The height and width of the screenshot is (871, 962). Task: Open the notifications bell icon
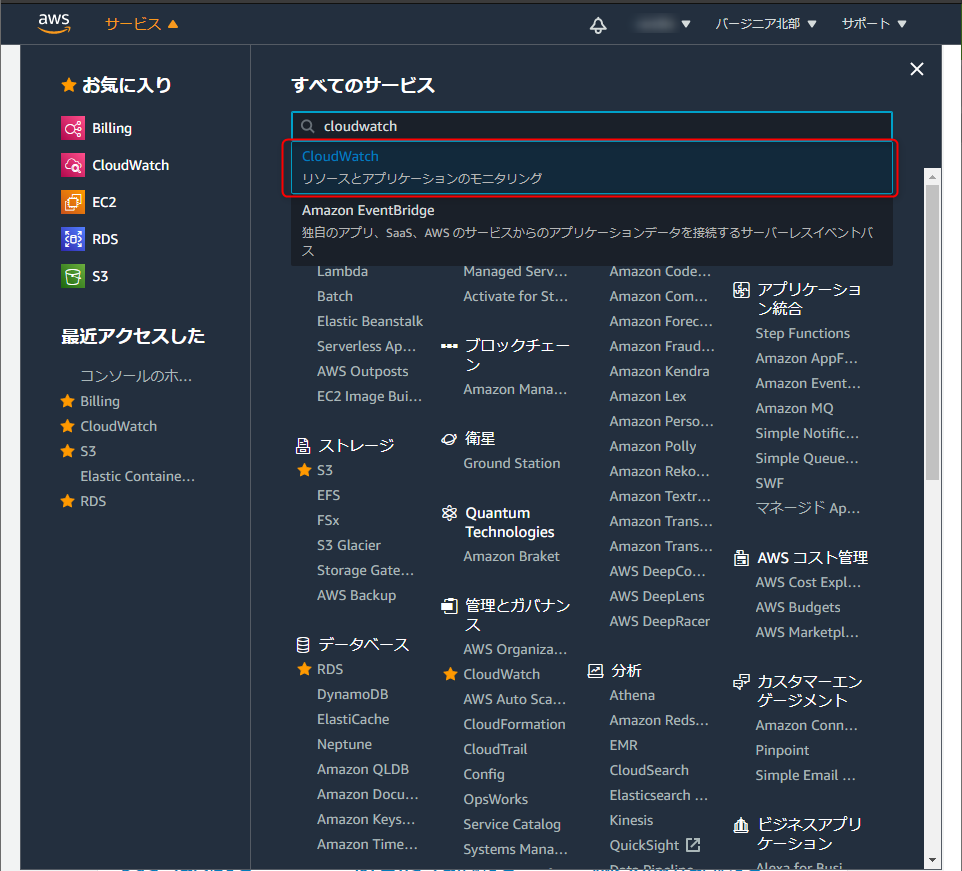coord(598,25)
